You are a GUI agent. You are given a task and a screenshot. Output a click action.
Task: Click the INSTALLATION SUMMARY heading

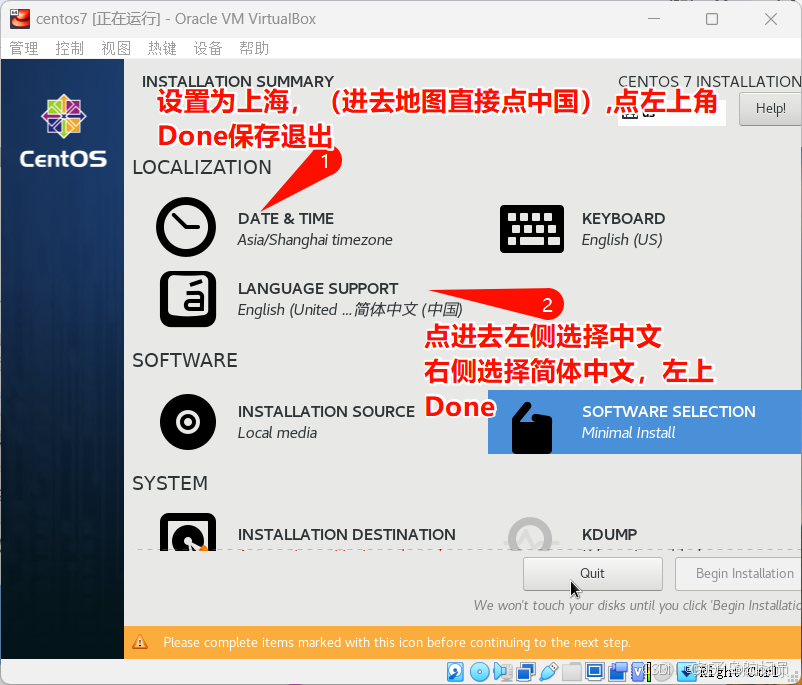click(x=238, y=81)
